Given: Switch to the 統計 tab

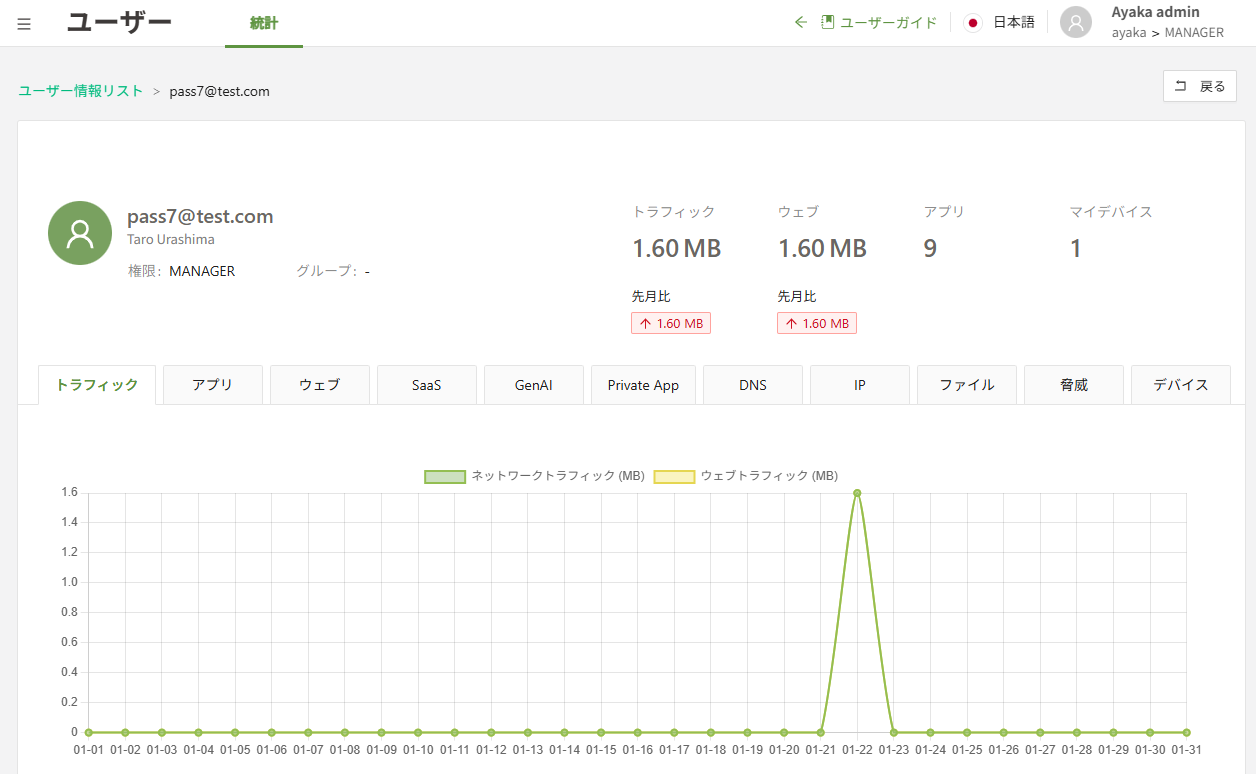Looking at the screenshot, I should point(264,23).
